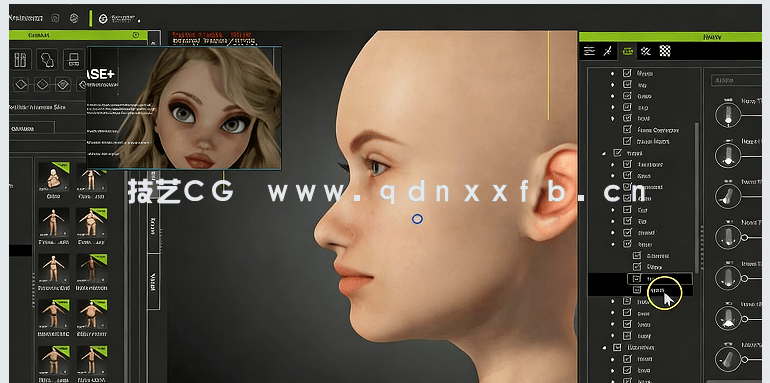Toggle checkbox in highlighted row under the cursor
Viewport: 770px width, 383px height.
click(636, 290)
